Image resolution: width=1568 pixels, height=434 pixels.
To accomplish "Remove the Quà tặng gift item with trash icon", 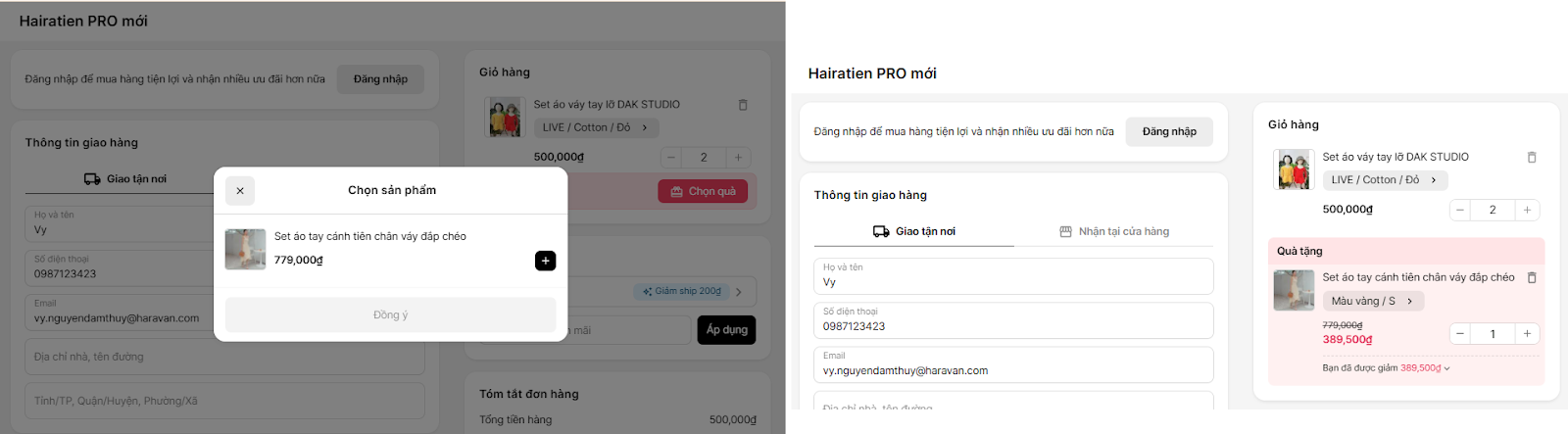I will tap(1532, 278).
